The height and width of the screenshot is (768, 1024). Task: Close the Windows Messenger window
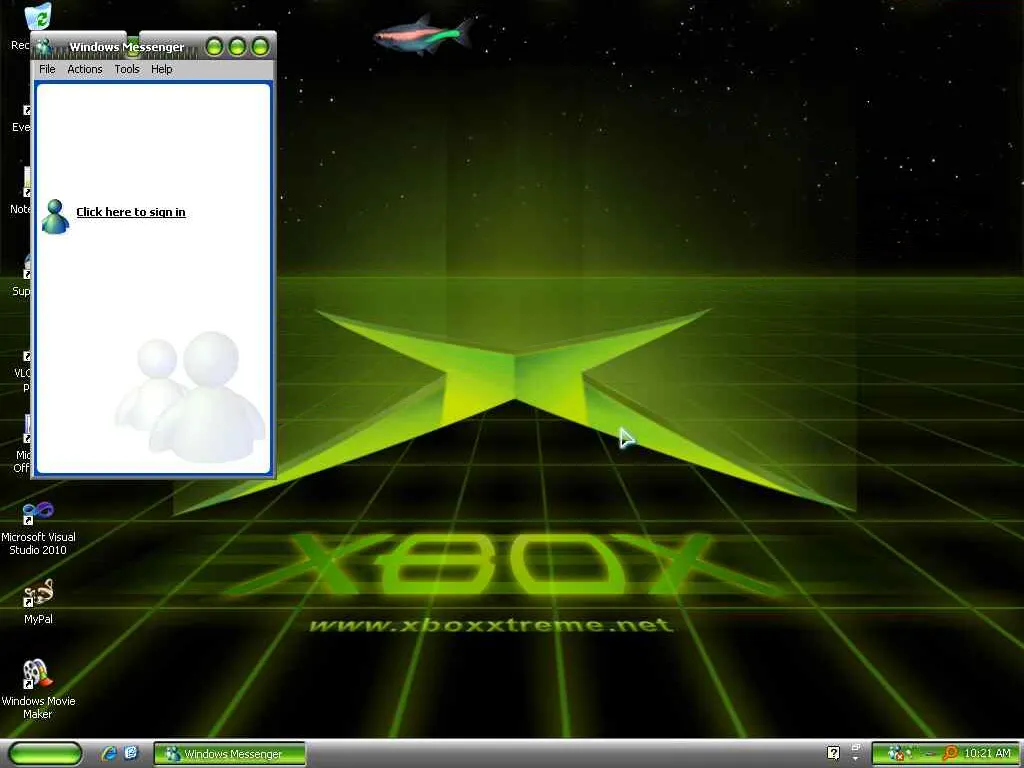tap(260, 47)
